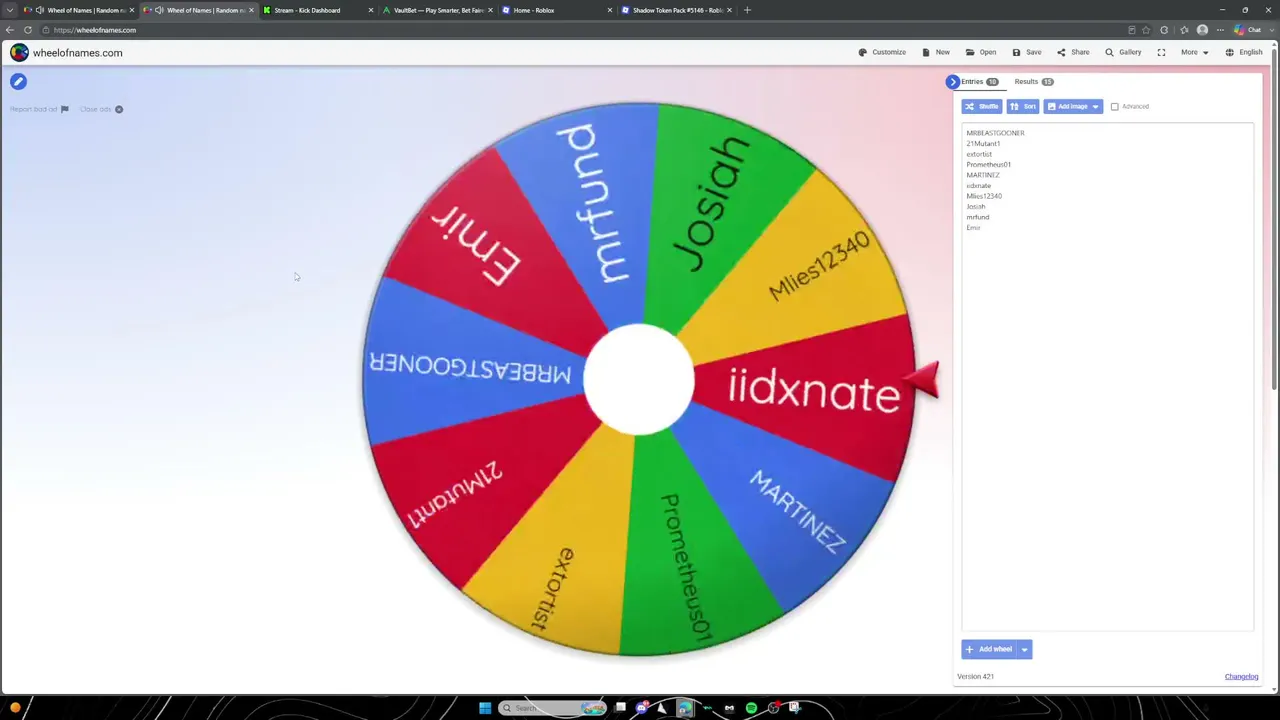Shuffle the wheel entries
The width and height of the screenshot is (1280, 720).
(x=982, y=106)
